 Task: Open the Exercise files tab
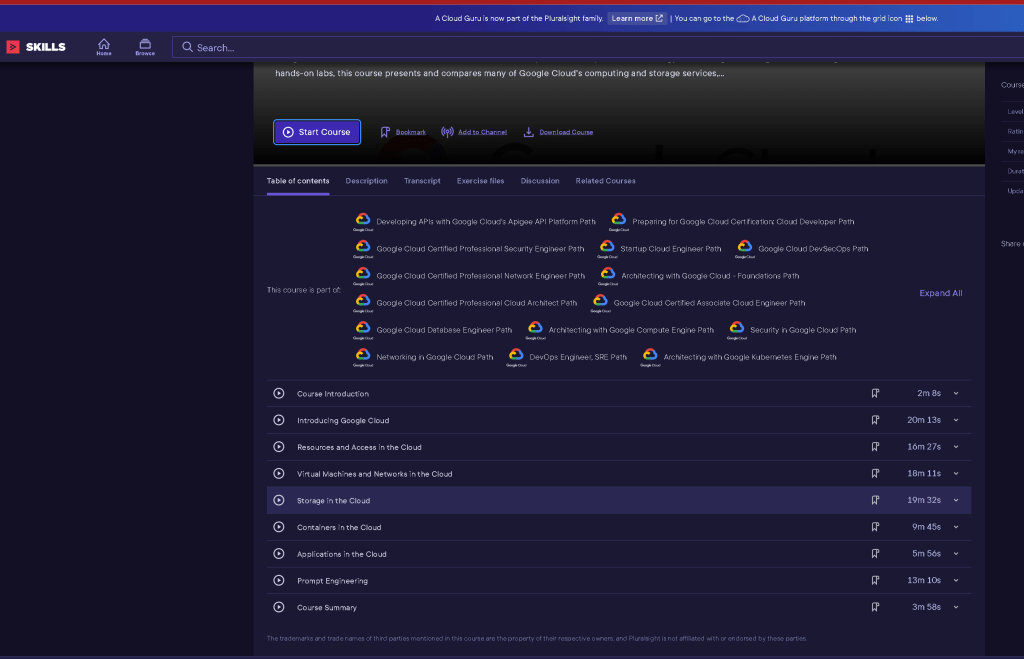click(480, 181)
